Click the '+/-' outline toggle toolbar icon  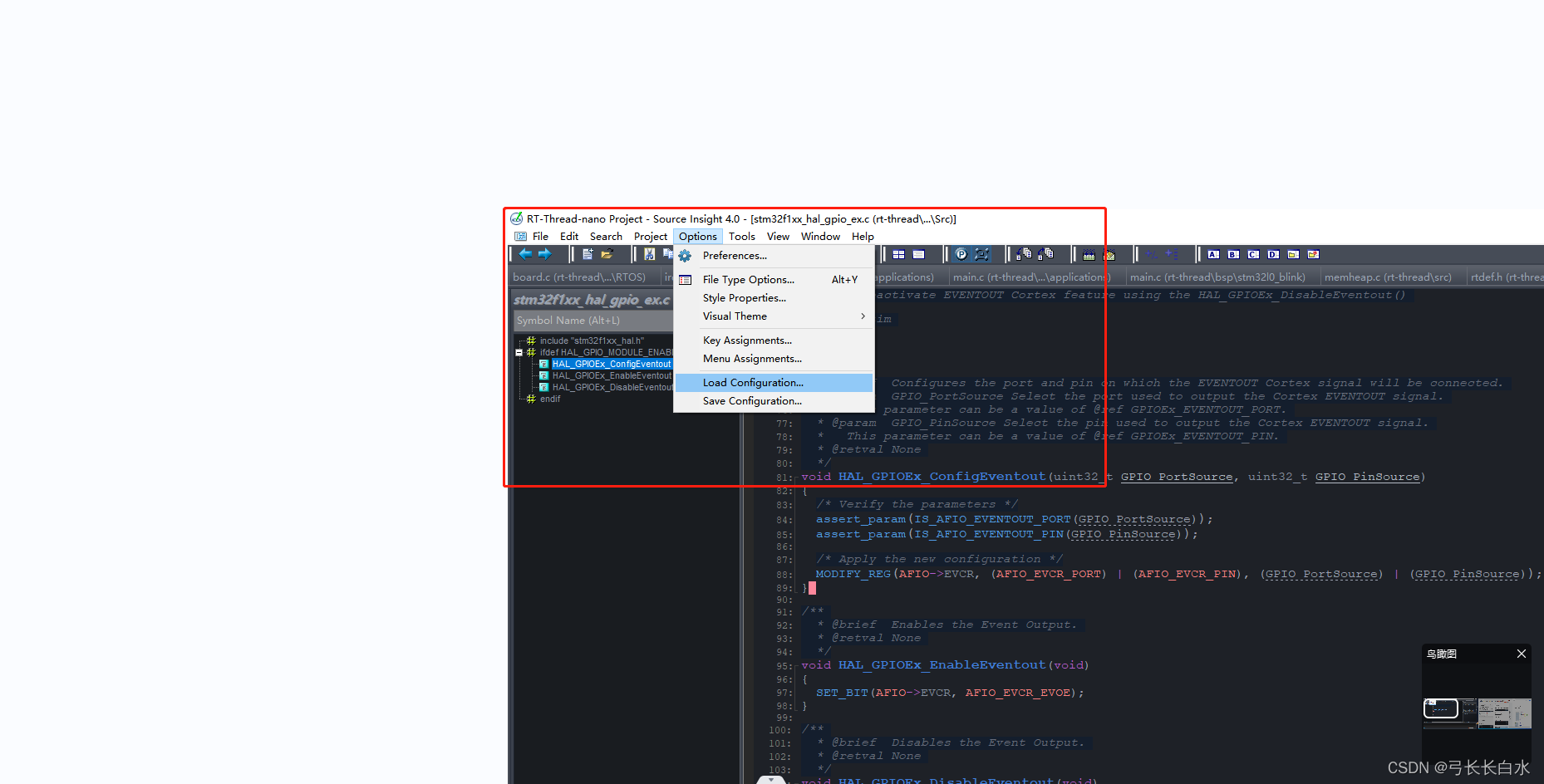click(x=1152, y=254)
